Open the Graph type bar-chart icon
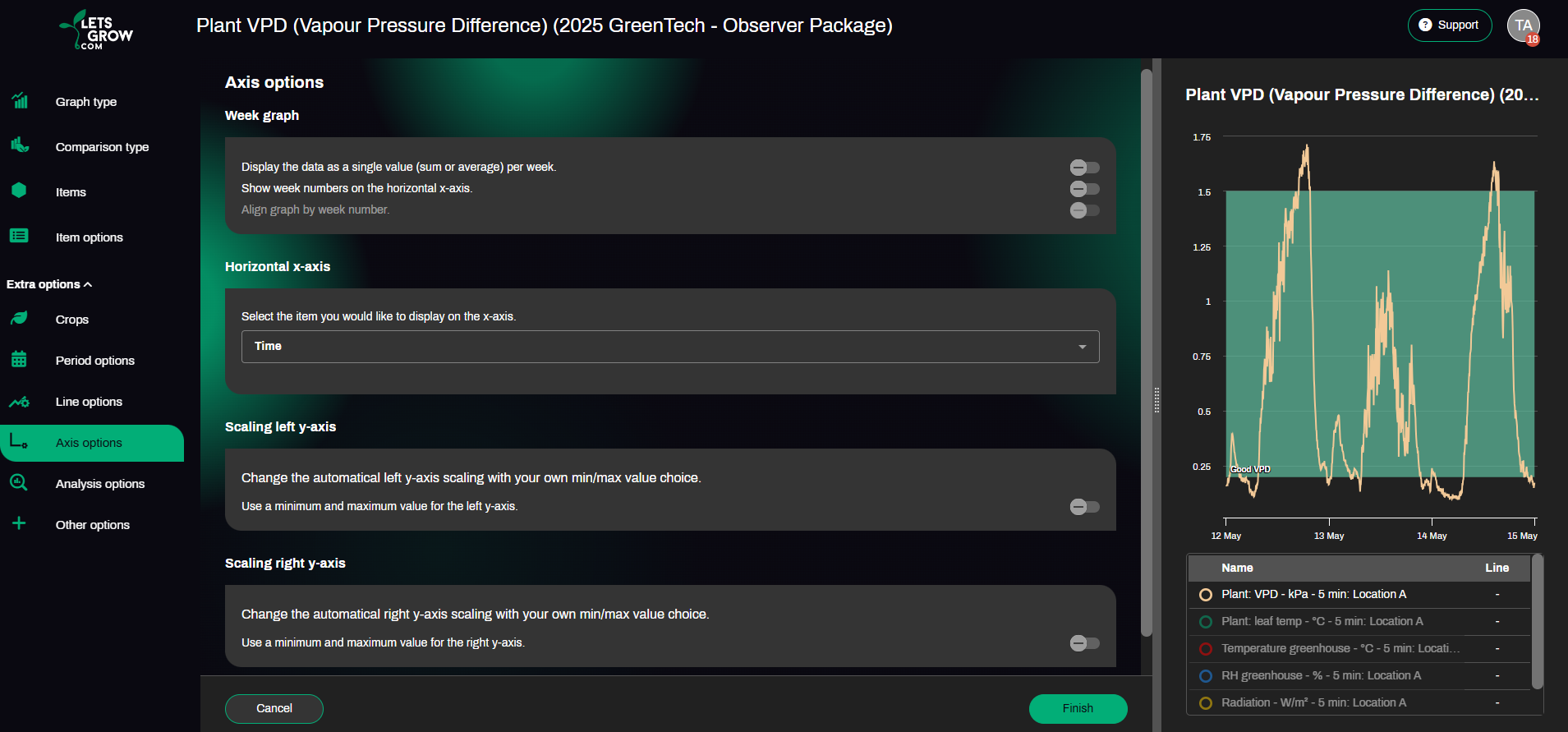1568x732 pixels. click(x=20, y=101)
